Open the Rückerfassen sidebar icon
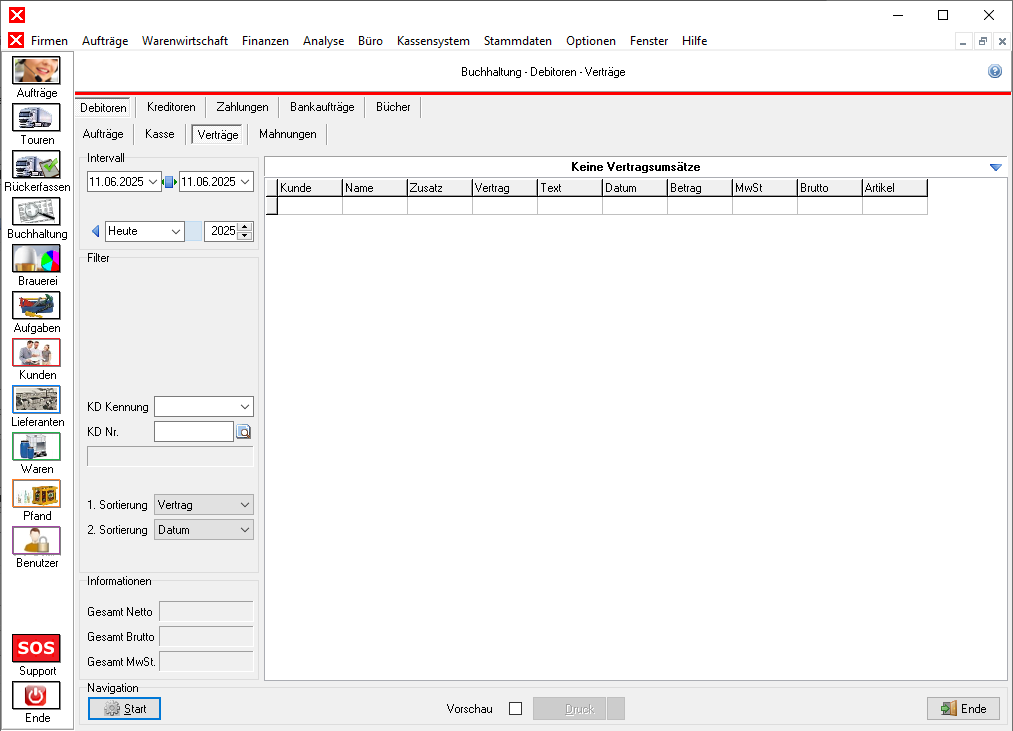Screen dimensions: 1013x731 (36, 165)
